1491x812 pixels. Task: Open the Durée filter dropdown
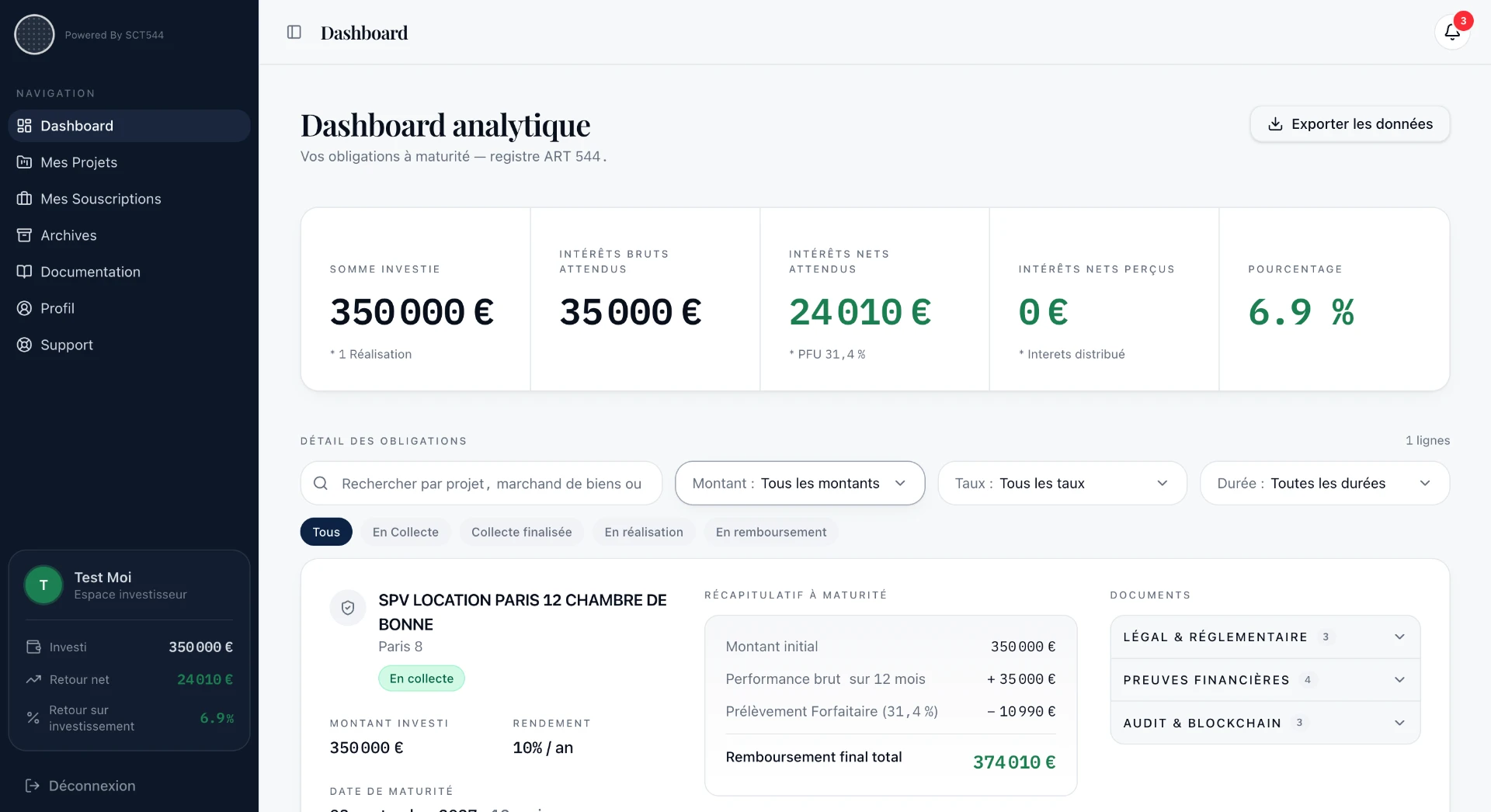pyautogui.click(x=1324, y=483)
